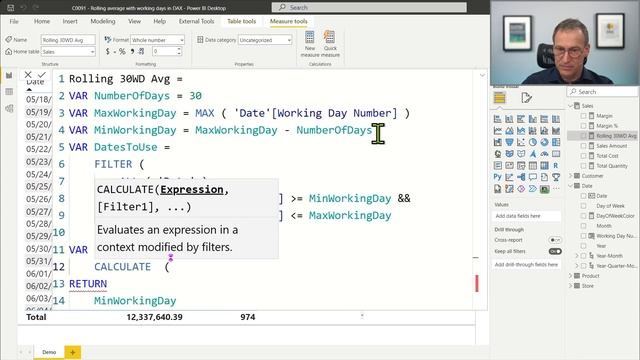Expand the Store table in Fields
Screen dimensions: 640x360
(x=571, y=286)
